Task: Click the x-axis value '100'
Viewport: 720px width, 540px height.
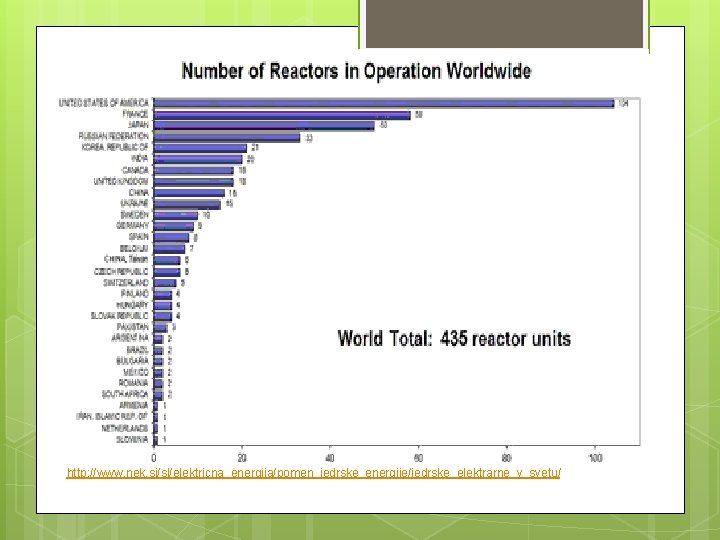Action: (595, 458)
